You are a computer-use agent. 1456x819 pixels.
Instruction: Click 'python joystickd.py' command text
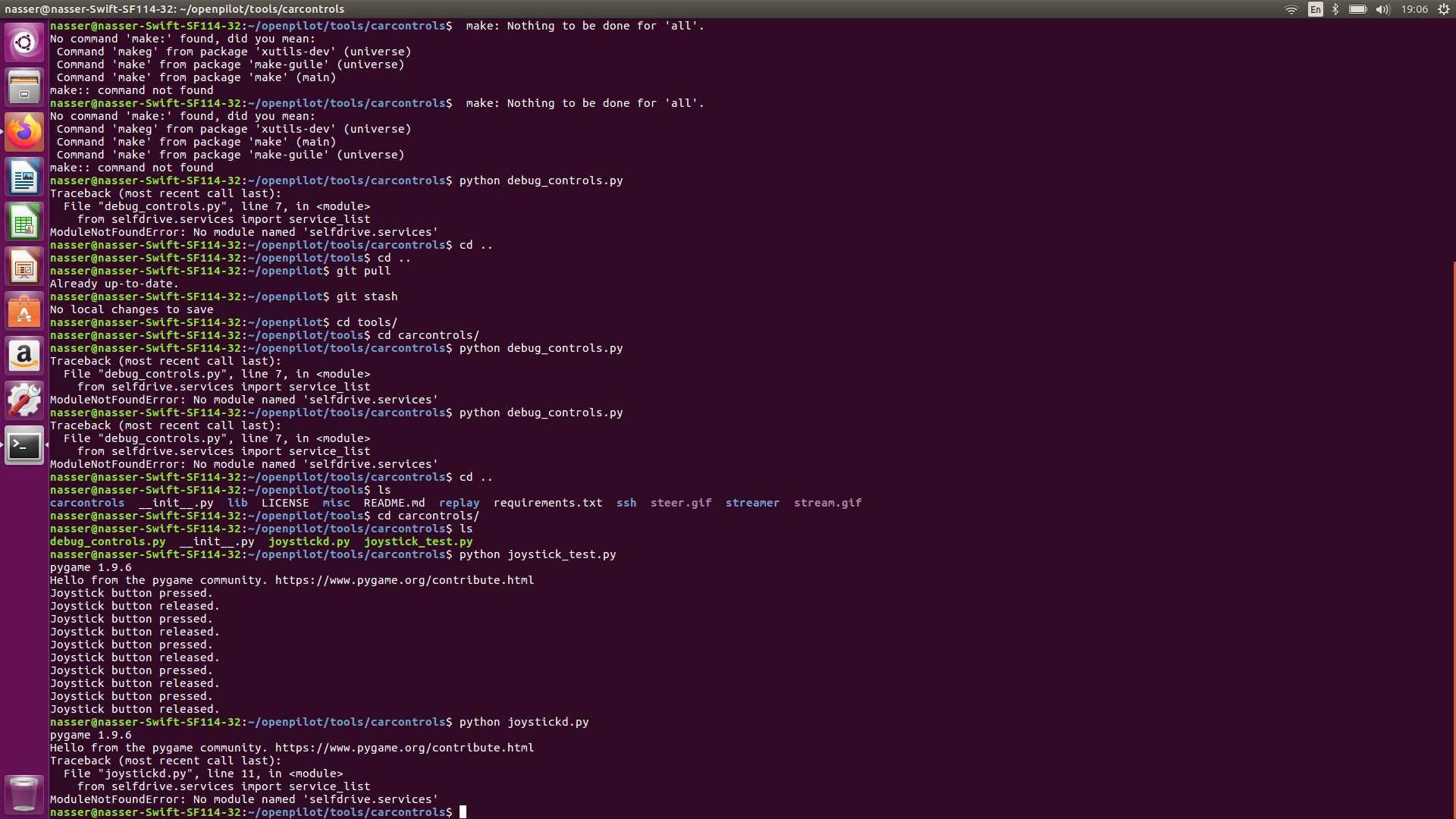pyautogui.click(x=524, y=722)
